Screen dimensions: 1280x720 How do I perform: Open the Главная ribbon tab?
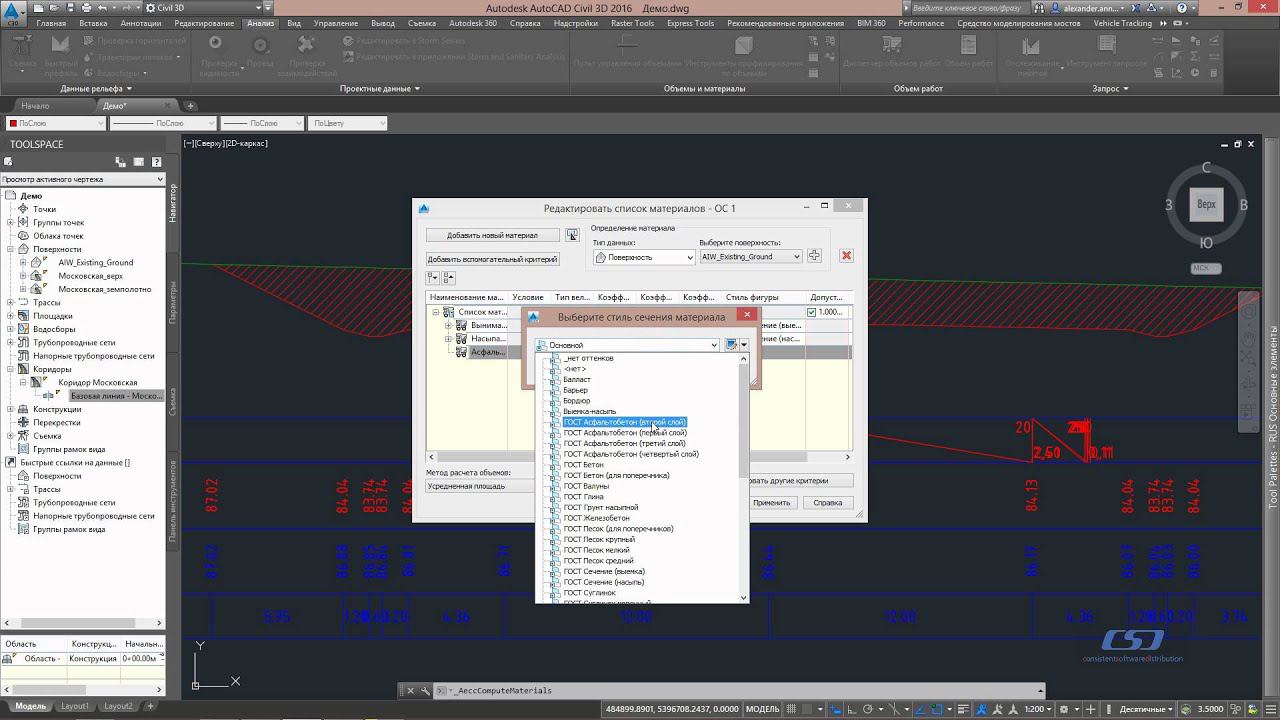tap(51, 23)
